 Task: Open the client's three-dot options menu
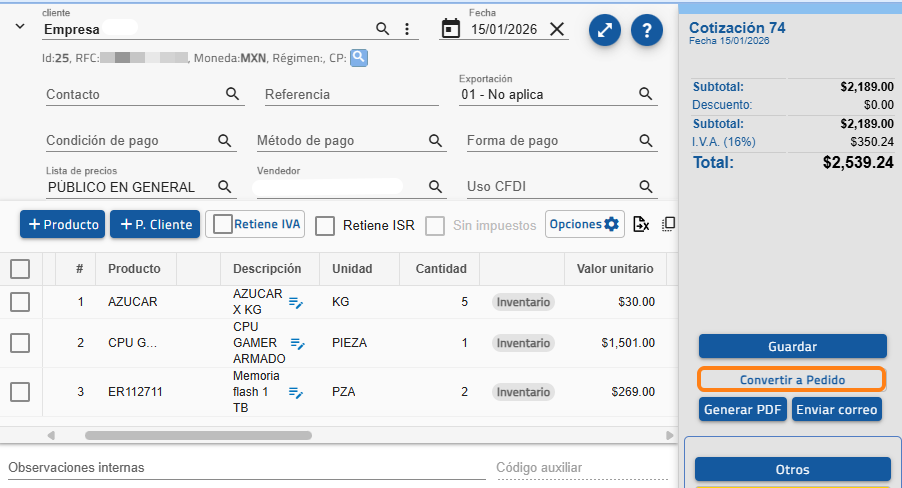(407, 29)
